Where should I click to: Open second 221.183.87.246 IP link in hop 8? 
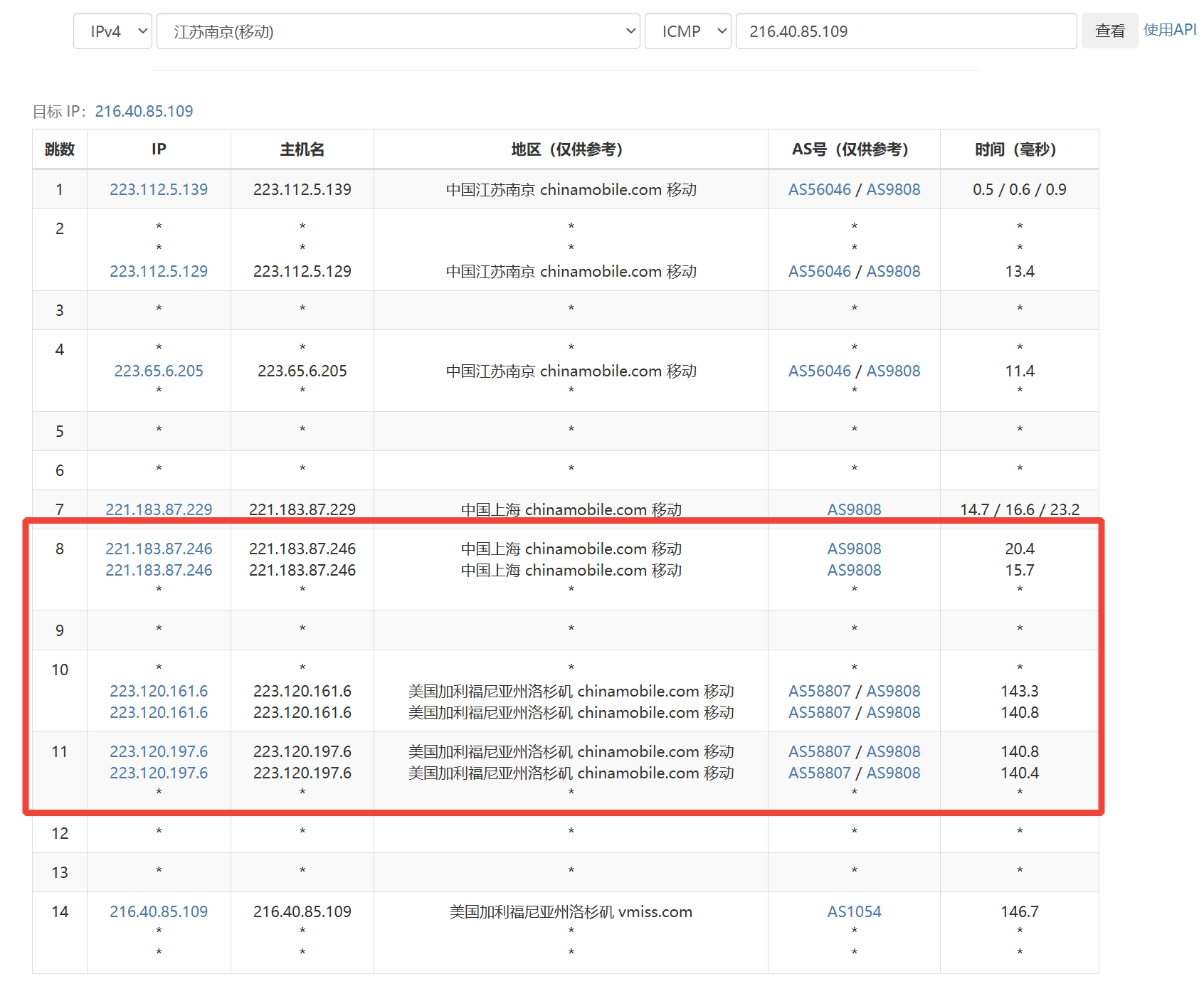[159, 570]
